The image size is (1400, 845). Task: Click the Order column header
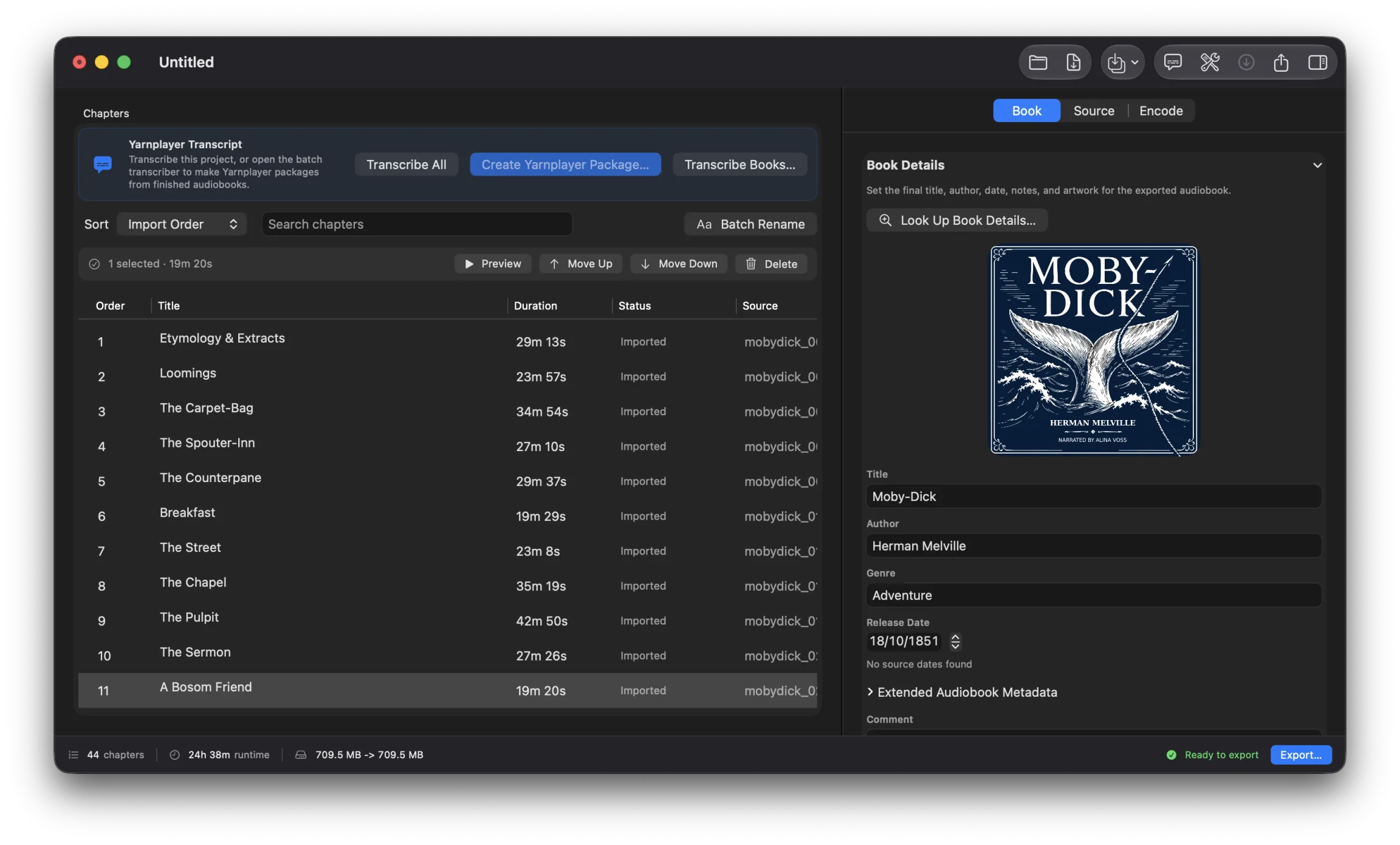[x=110, y=305]
